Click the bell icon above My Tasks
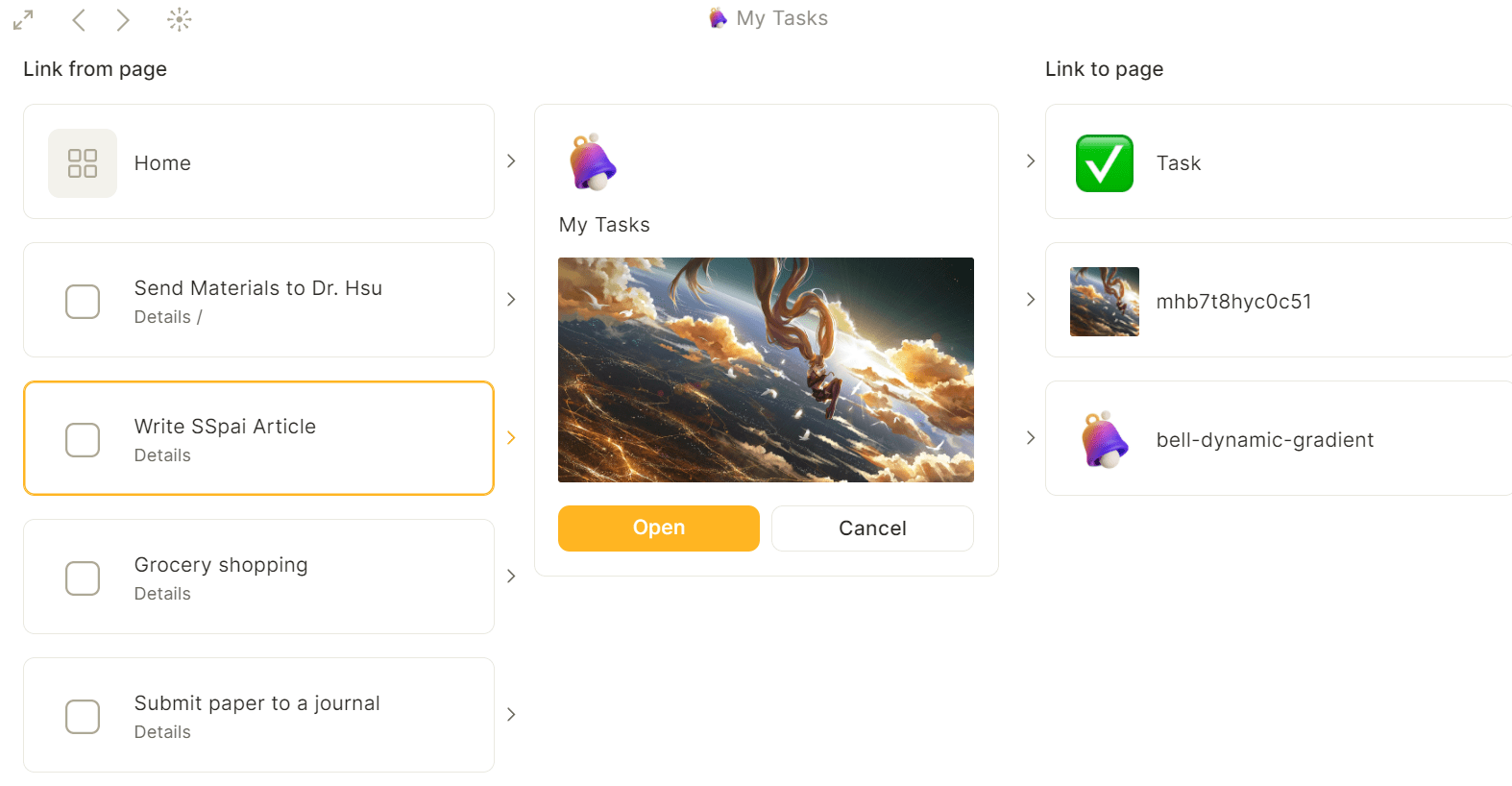This screenshot has width=1512, height=786. (x=592, y=161)
